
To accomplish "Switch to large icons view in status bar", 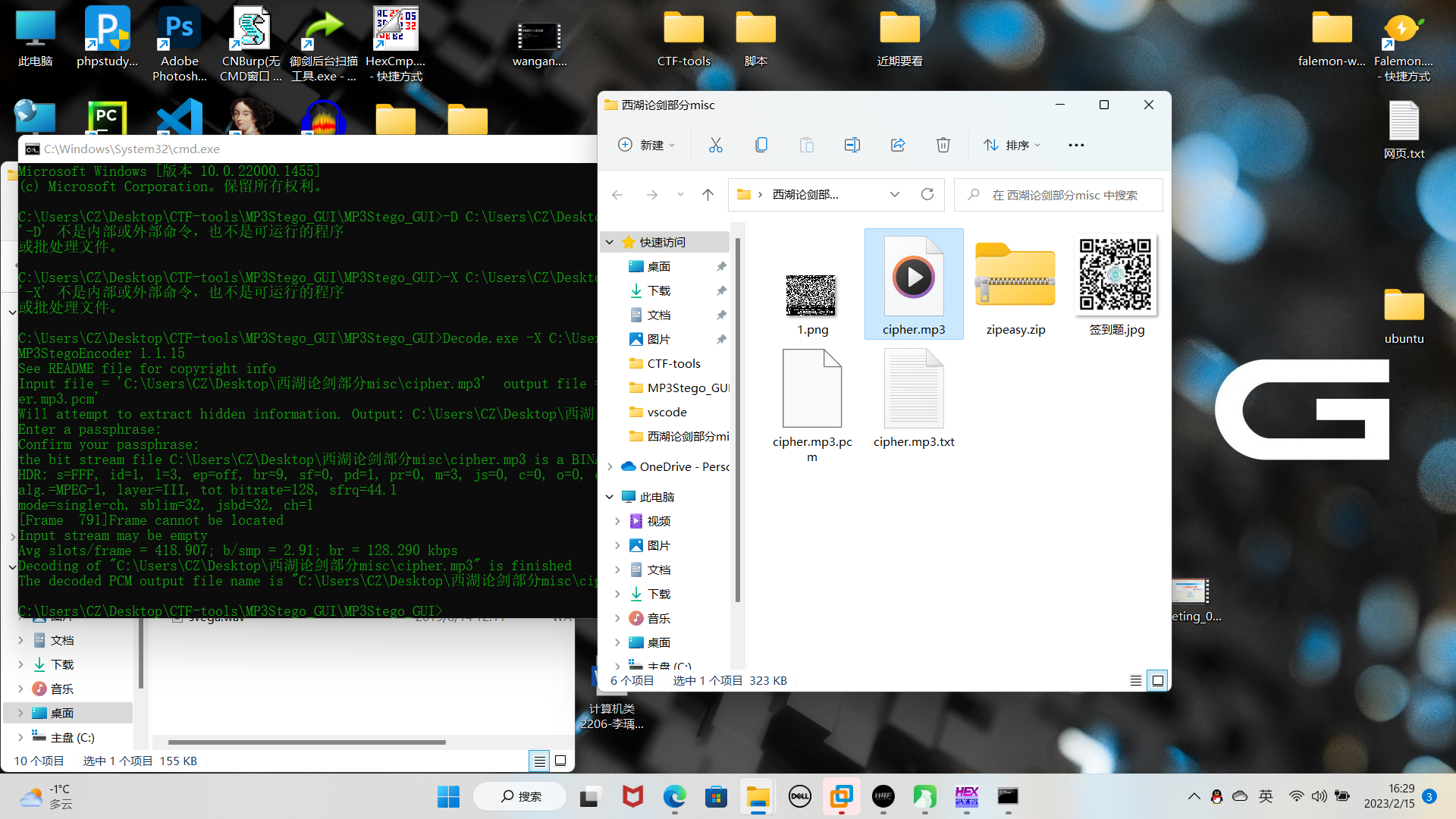I will [x=1157, y=680].
